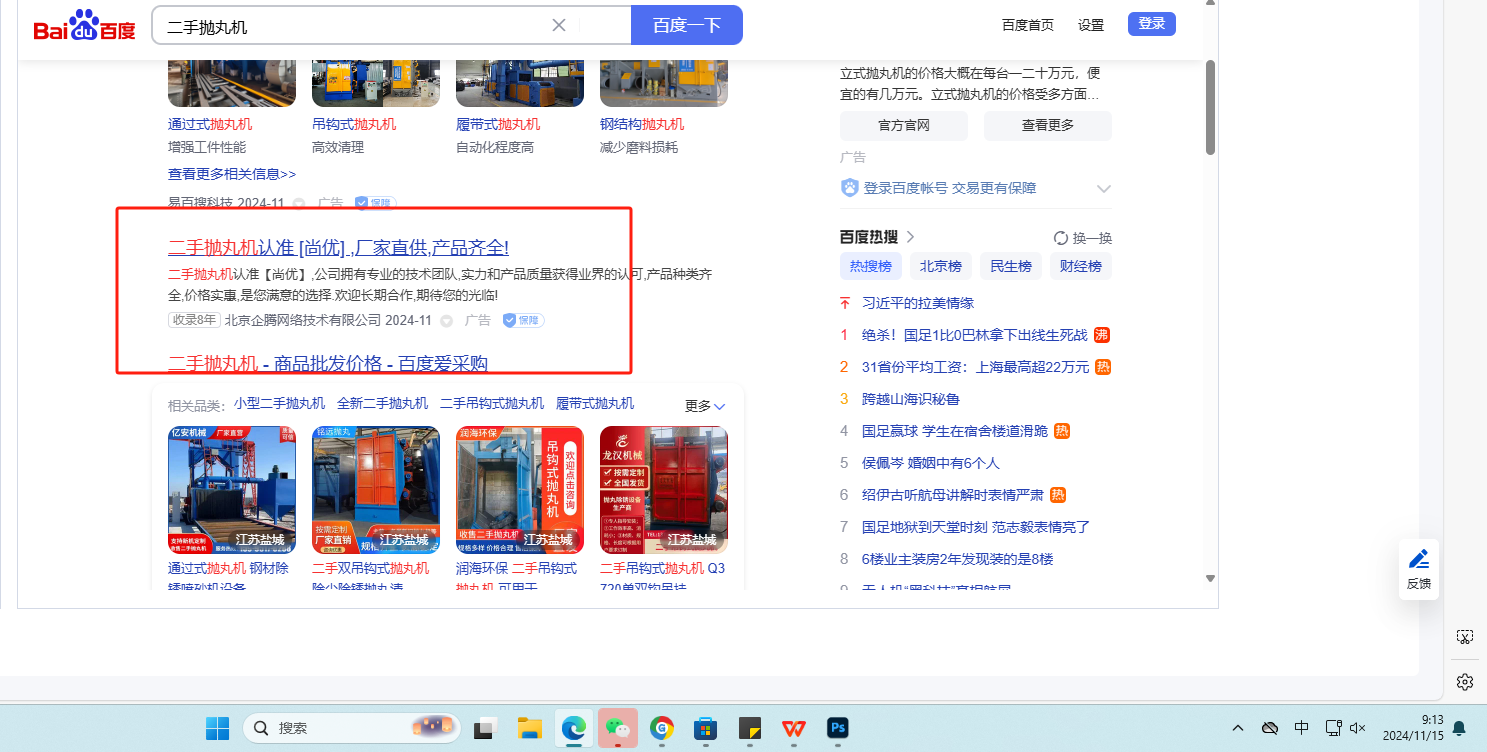This screenshot has width=1487, height=752.
Task: Open the notification bell in the taskbar
Action: [x=1459, y=728]
